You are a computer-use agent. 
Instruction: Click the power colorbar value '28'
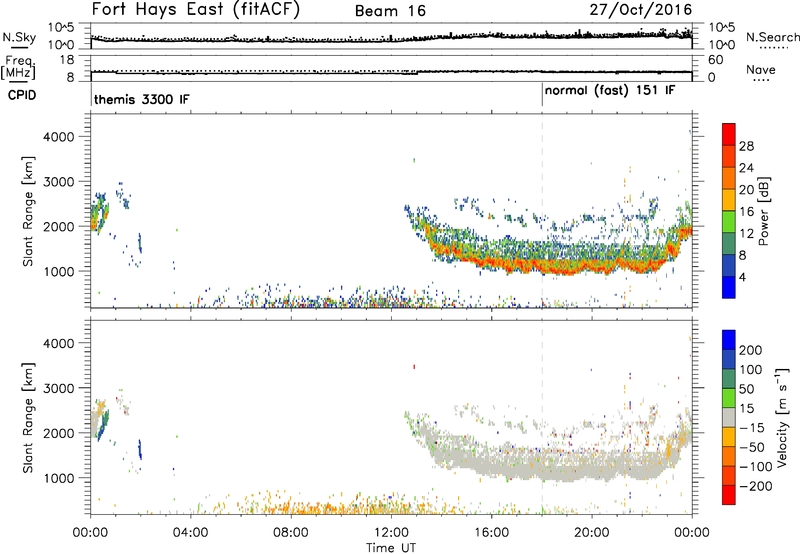(x=746, y=146)
